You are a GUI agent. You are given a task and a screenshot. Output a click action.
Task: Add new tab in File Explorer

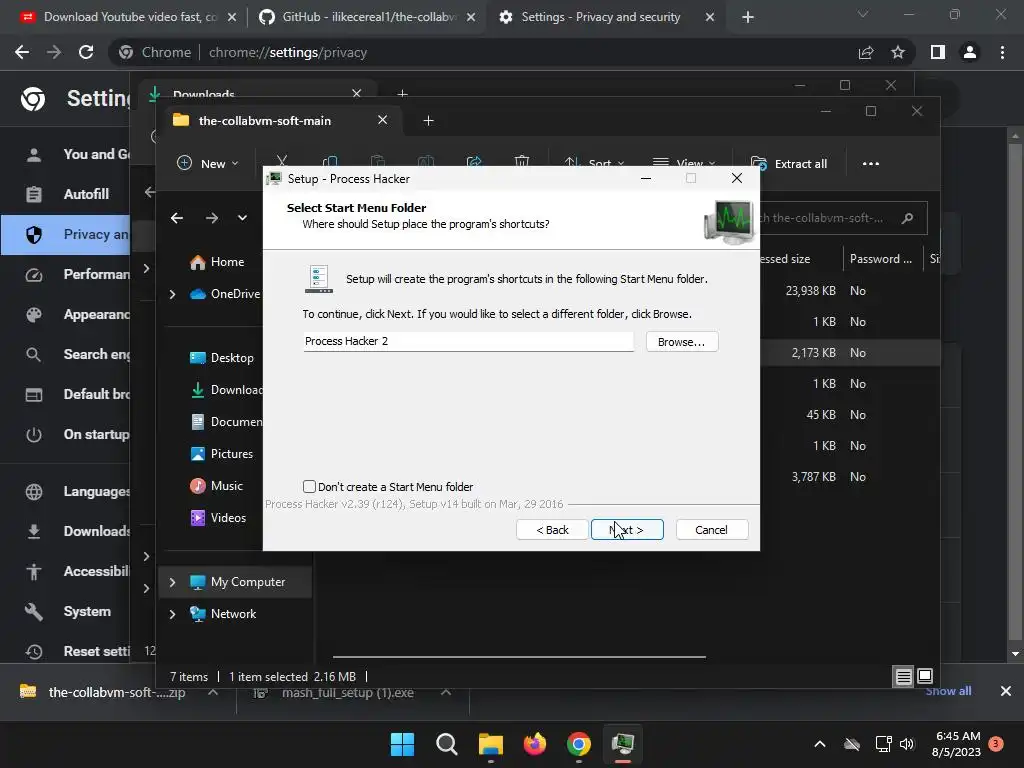(428, 121)
